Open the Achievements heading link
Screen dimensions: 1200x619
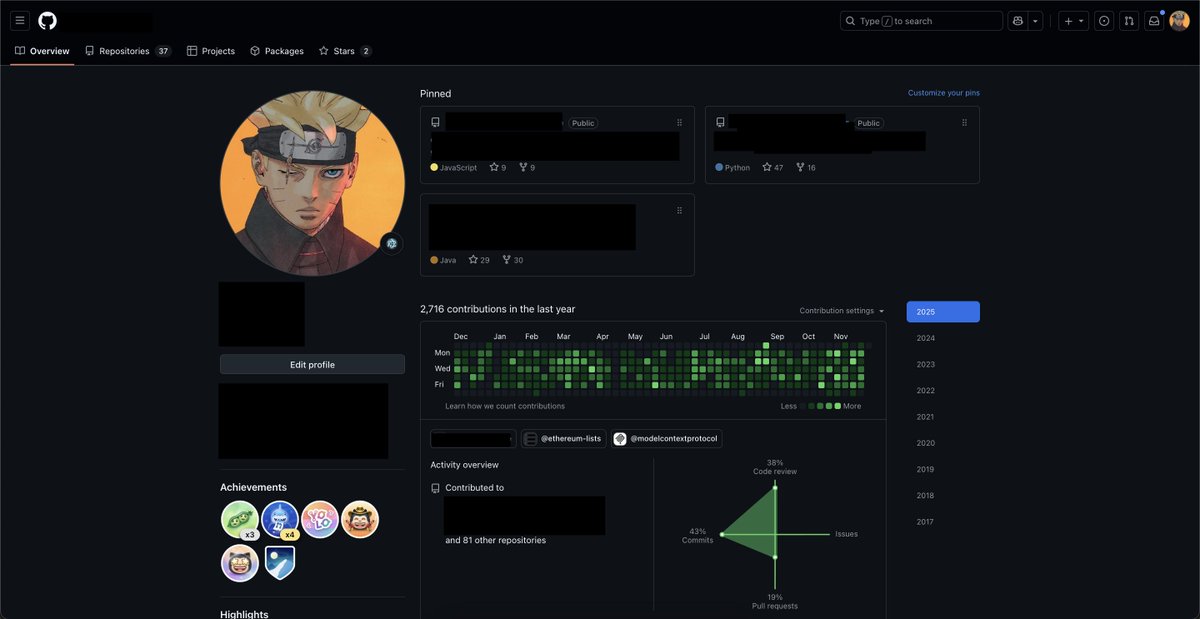[x=253, y=487]
